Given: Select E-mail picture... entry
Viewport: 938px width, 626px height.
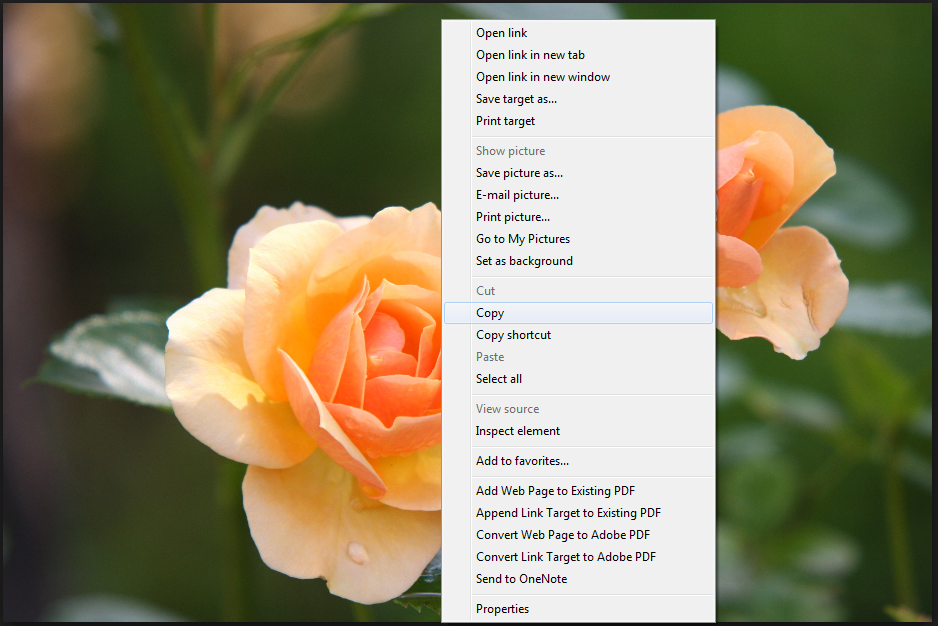Looking at the screenshot, I should 578,195.
